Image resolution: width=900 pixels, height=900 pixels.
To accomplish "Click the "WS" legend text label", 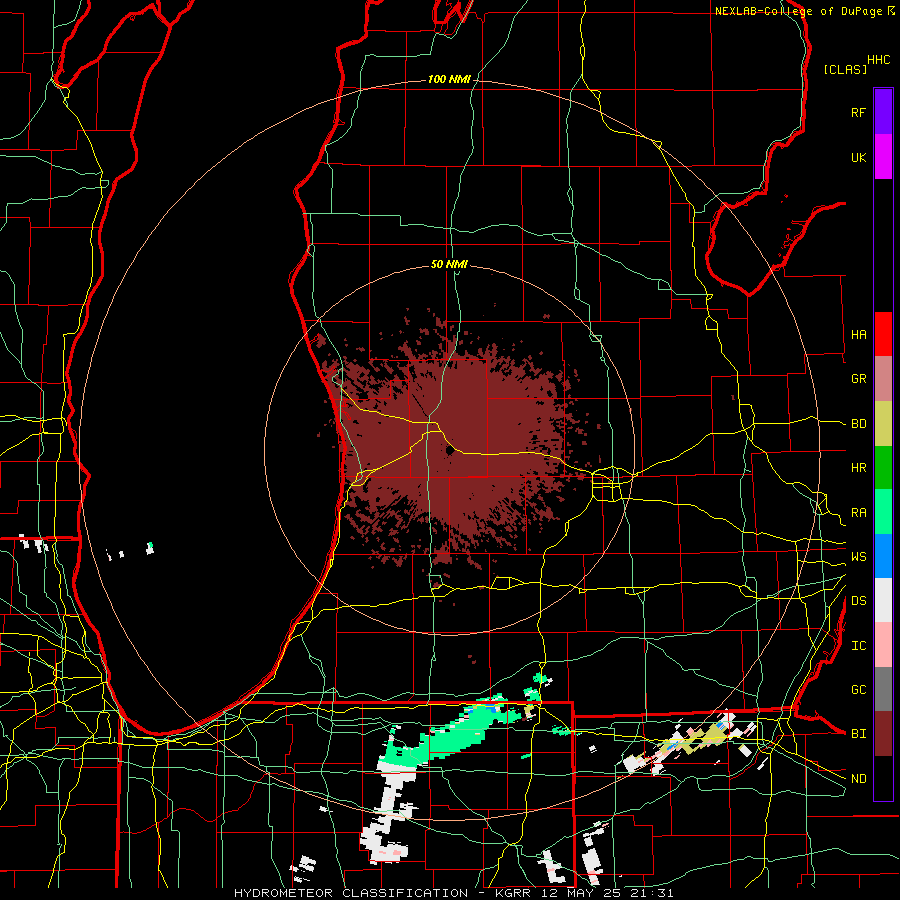I will [x=859, y=557].
